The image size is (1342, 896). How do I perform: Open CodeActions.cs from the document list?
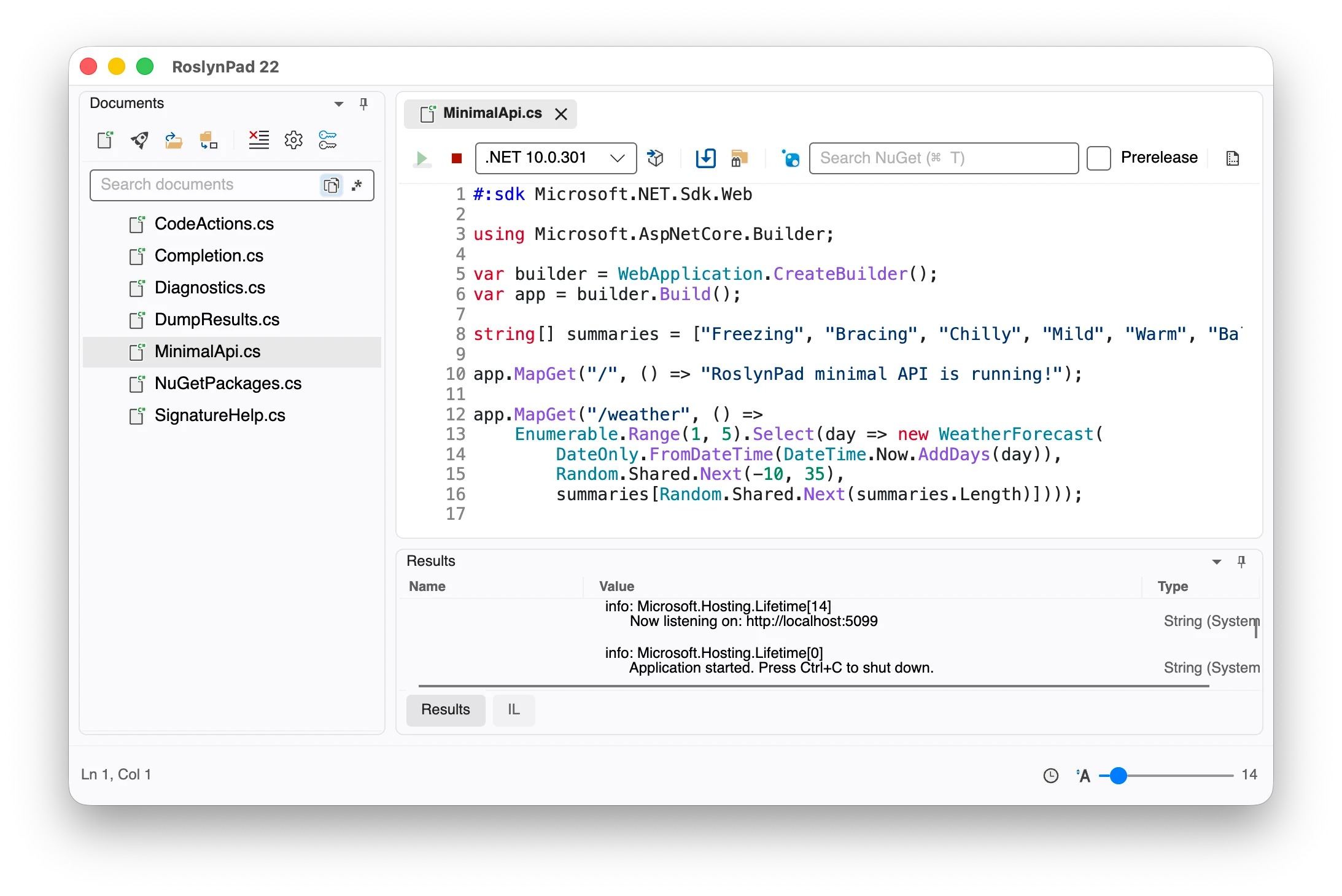(232, 224)
